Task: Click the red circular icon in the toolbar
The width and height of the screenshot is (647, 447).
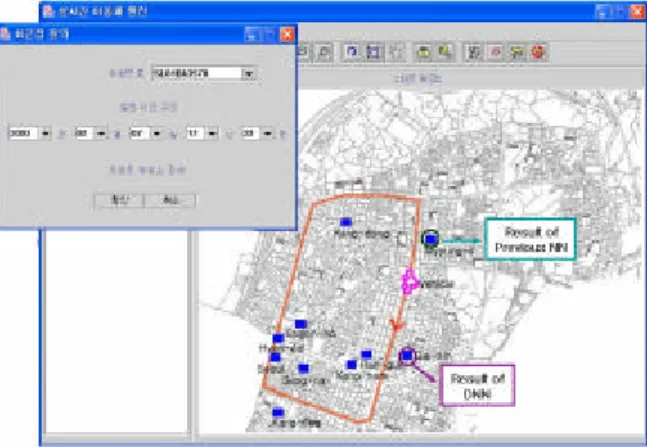Action: (538, 52)
